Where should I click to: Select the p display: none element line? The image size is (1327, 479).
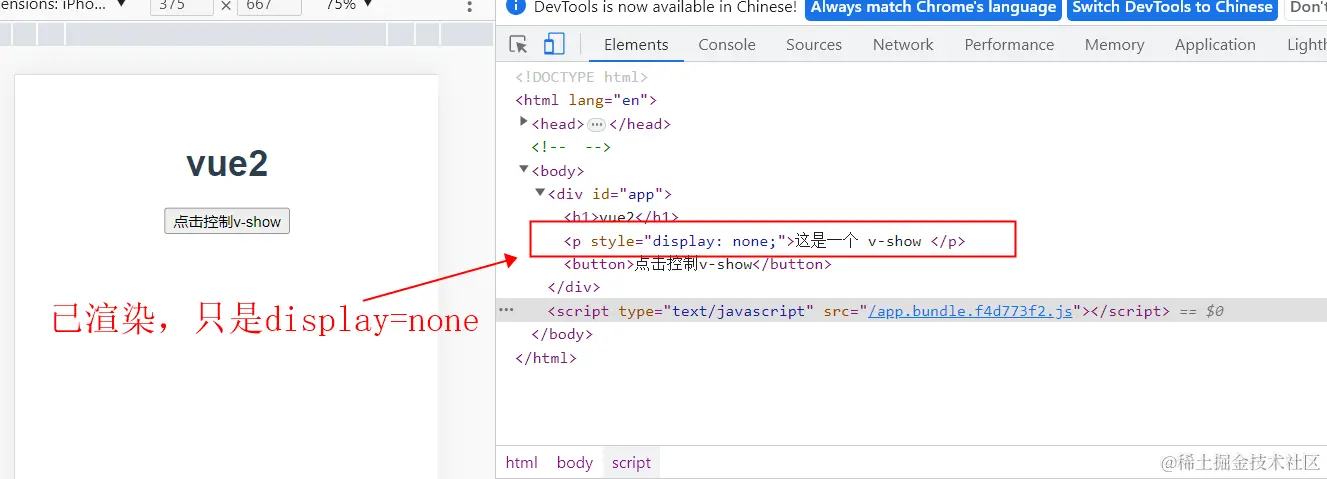765,241
